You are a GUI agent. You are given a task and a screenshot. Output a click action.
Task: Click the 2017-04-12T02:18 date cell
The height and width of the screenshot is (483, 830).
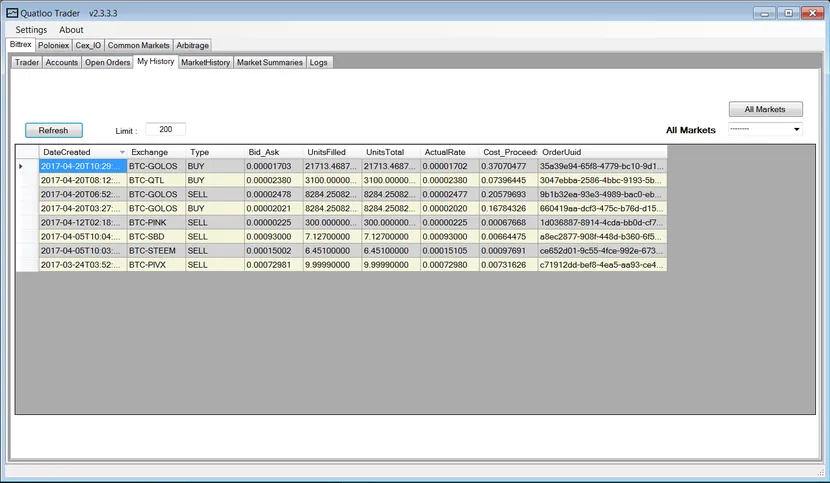click(83, 223)
